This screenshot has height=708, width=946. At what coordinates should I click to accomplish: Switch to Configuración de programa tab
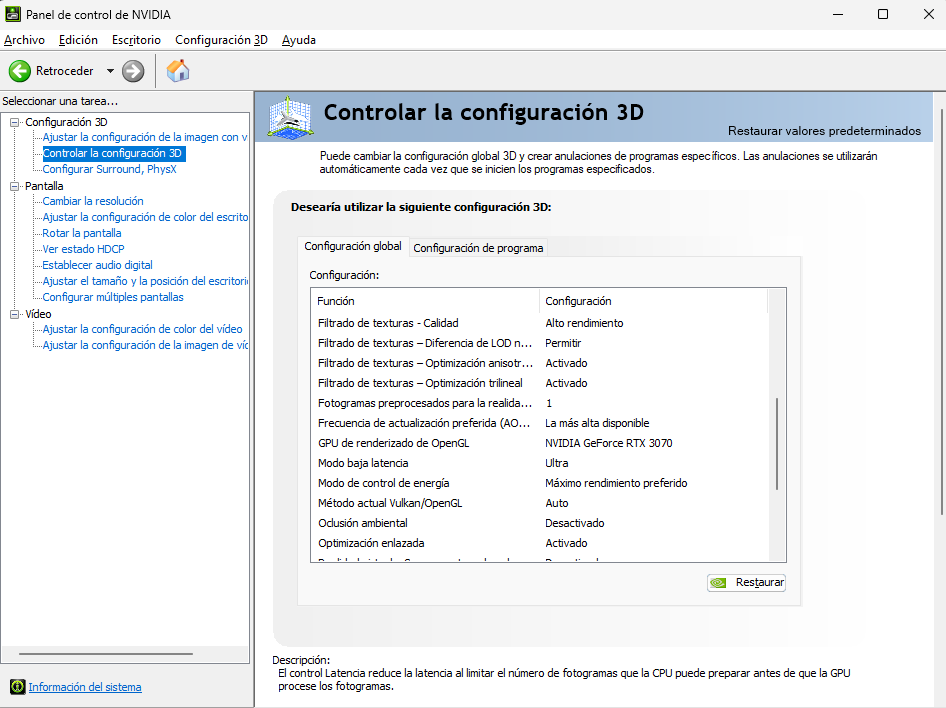tap(478, 248)
